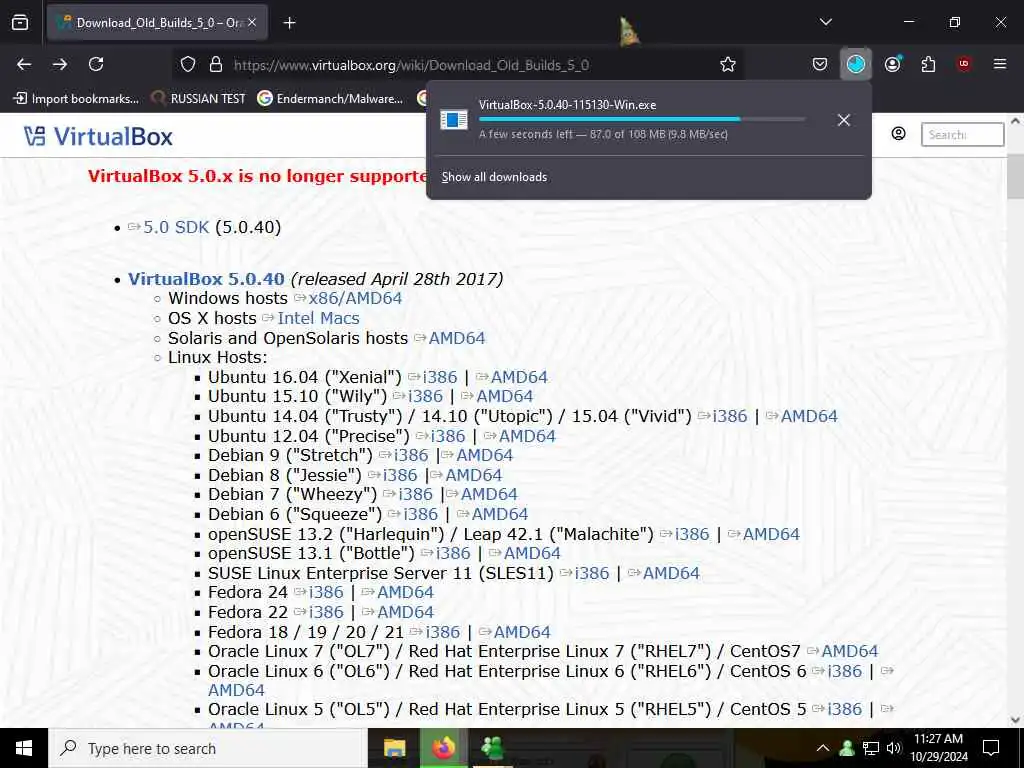The image size is (1024, 768).
Task: Save page to Pocket icon
Action: (820, 64)
